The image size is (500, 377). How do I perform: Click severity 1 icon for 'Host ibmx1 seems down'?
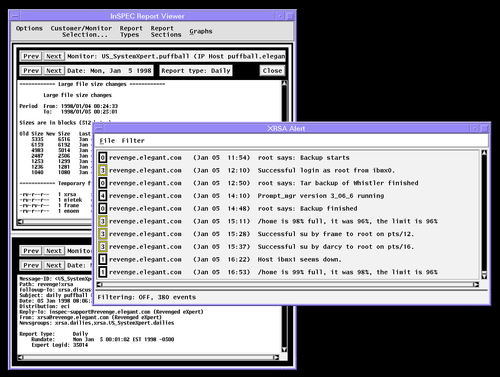[103, 259]
